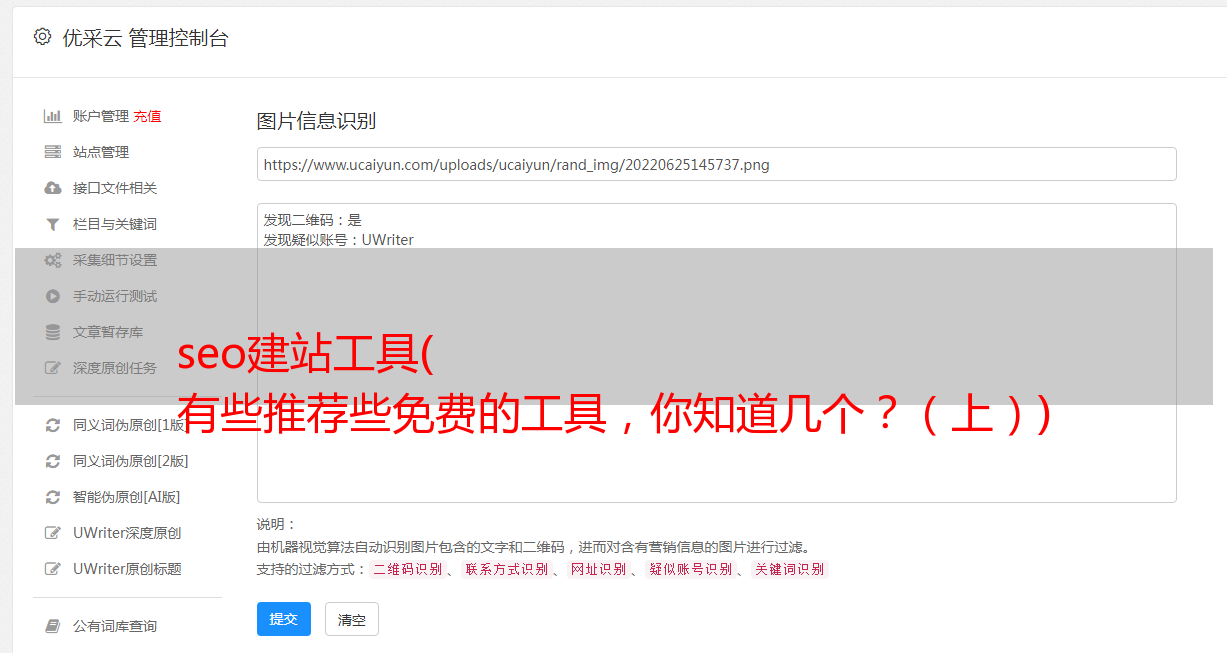
Task: Select 同义词伪原创[2版]
Action: point(131,461)
